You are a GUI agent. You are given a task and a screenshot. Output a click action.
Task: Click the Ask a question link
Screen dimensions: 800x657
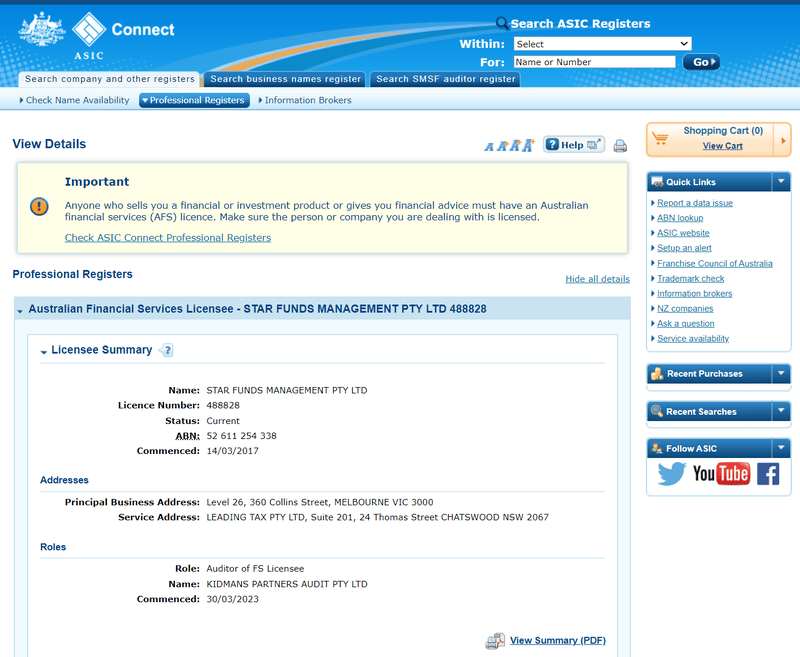[x=686, y=323]
